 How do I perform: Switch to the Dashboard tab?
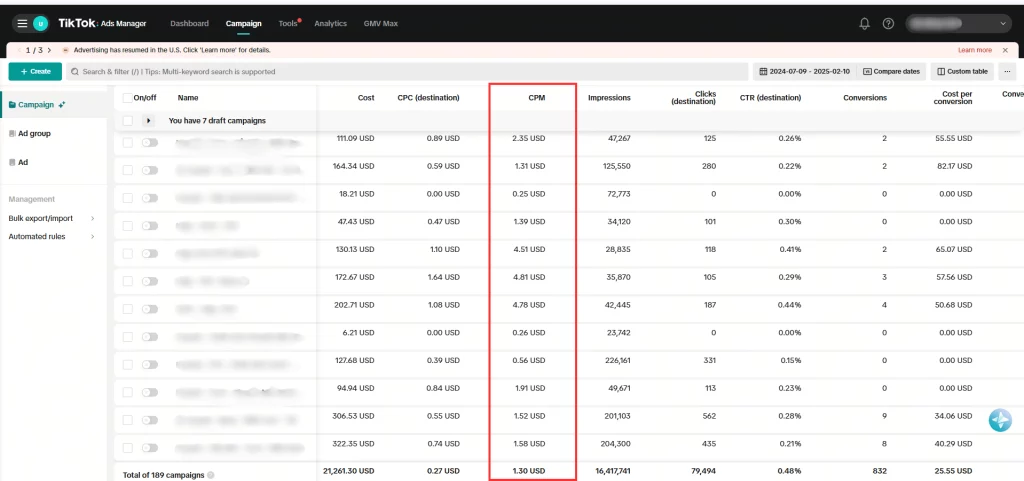tap(189, 23)
